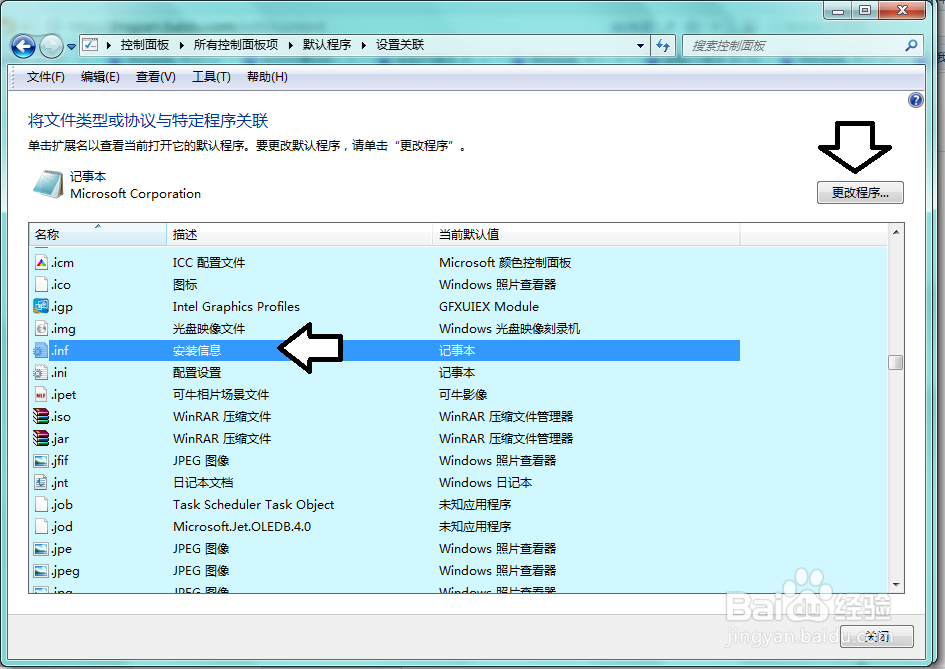The height and width of the screenshot is (669, 945).
Task: Click the 更改程序... button
Action: coord(860,193)
